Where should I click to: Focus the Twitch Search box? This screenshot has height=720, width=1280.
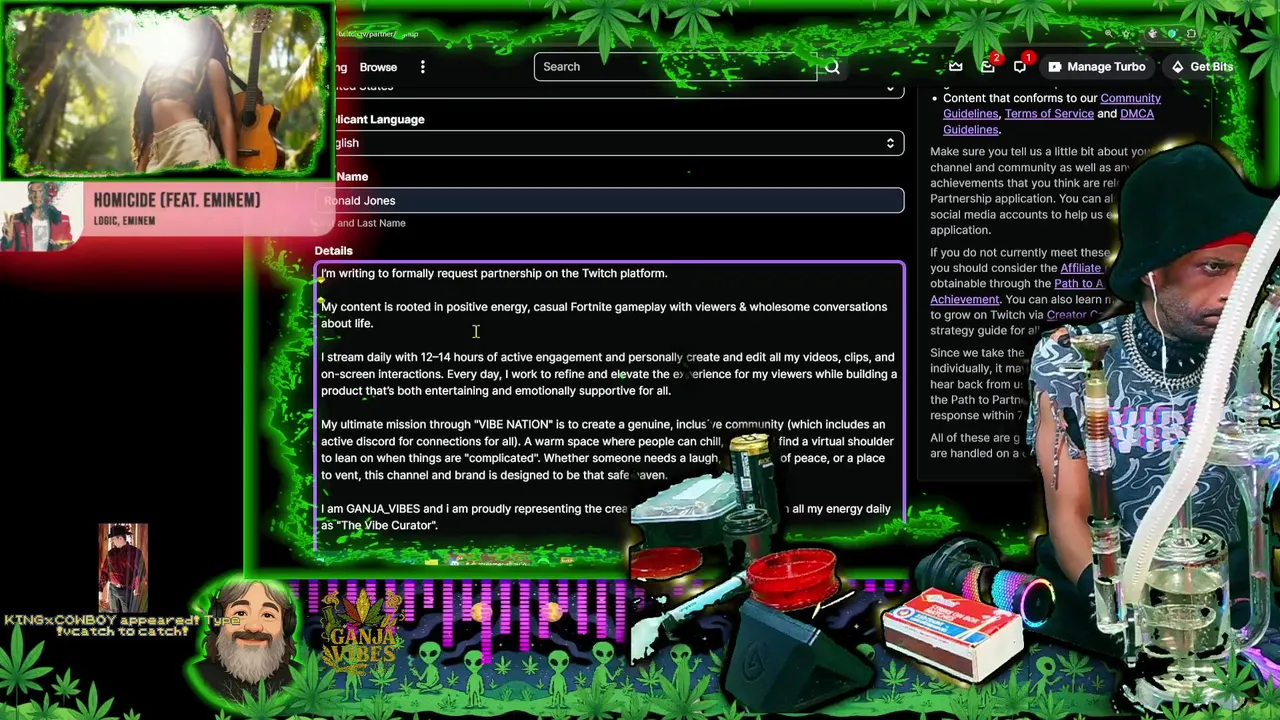click(675, 67)
